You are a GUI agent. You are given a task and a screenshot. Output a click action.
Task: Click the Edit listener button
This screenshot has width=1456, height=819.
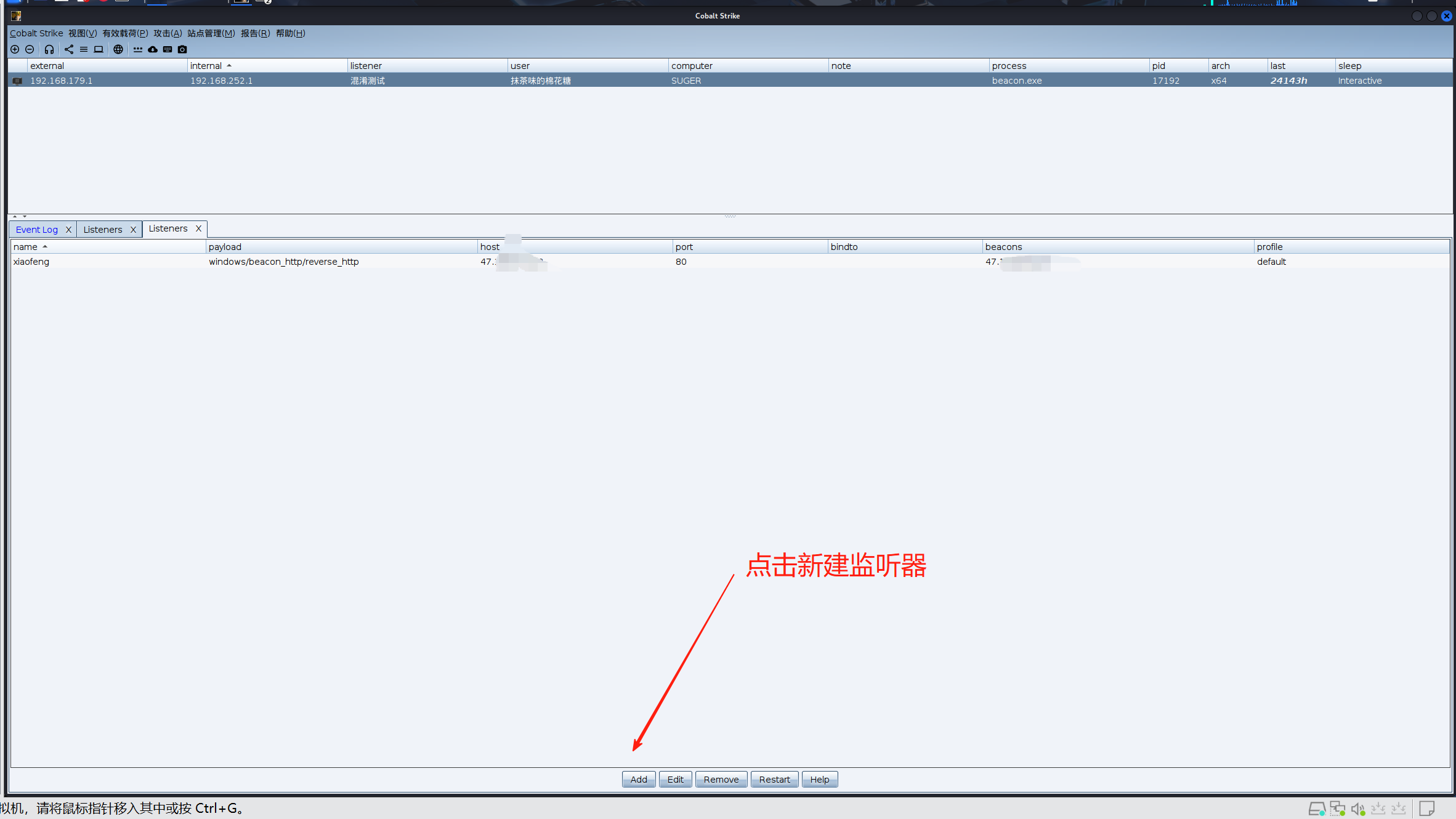pyautogui.click(x=676, y=780)
